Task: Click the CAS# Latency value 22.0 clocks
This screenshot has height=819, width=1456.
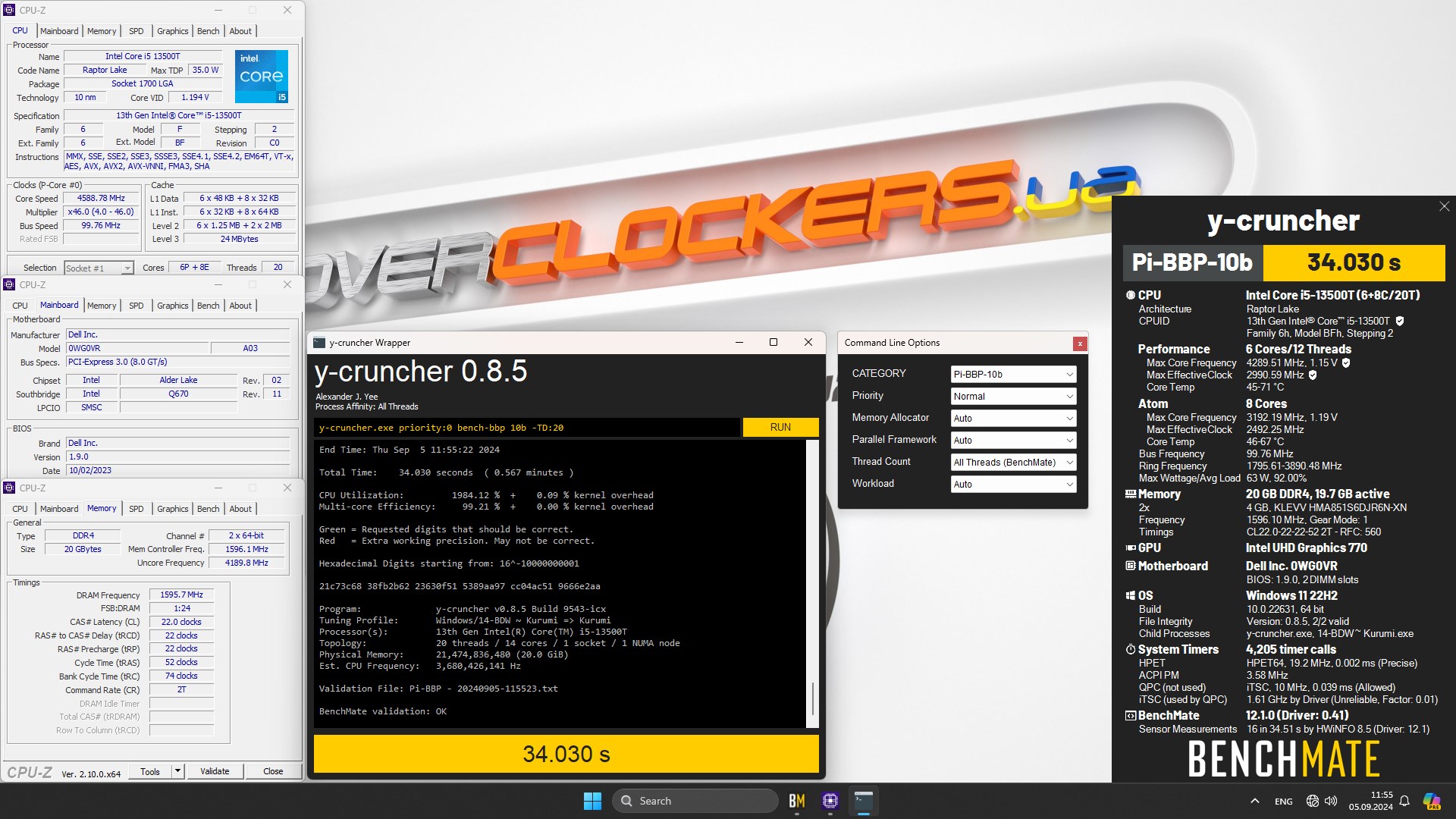Action: point(181,622)
